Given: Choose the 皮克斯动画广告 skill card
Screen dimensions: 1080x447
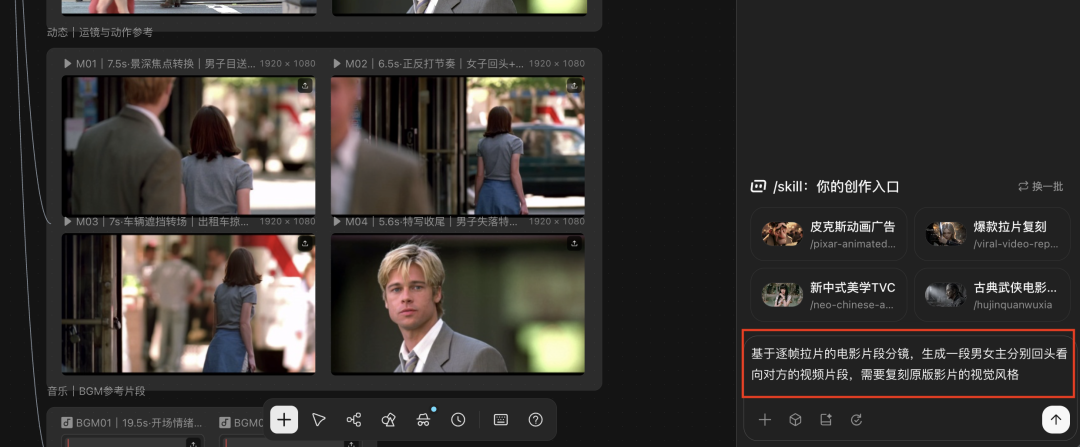Looking at the screenshot, I should coord(829,234).
